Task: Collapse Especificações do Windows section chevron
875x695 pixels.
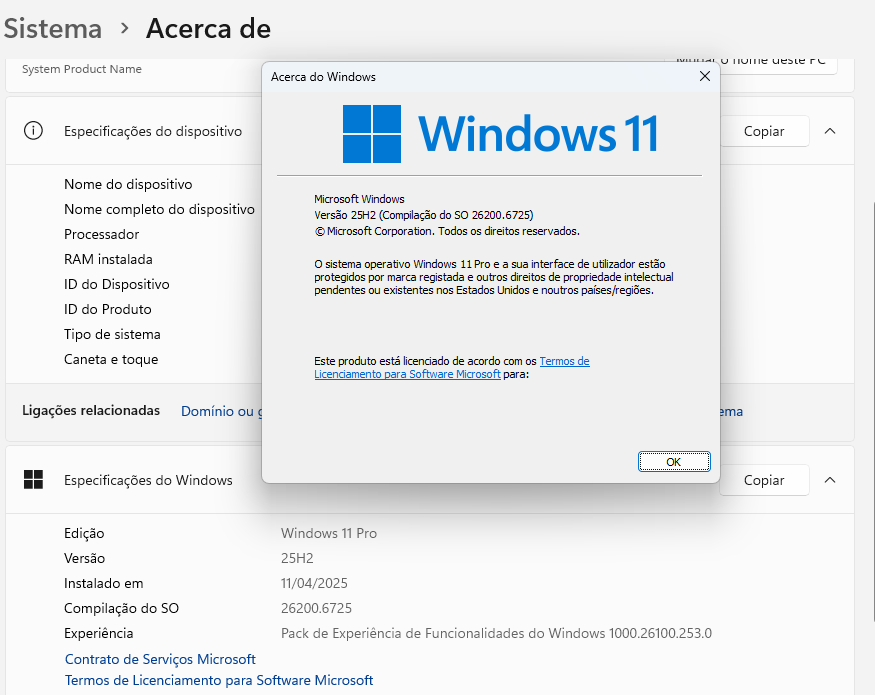Action: pos(830,480)
